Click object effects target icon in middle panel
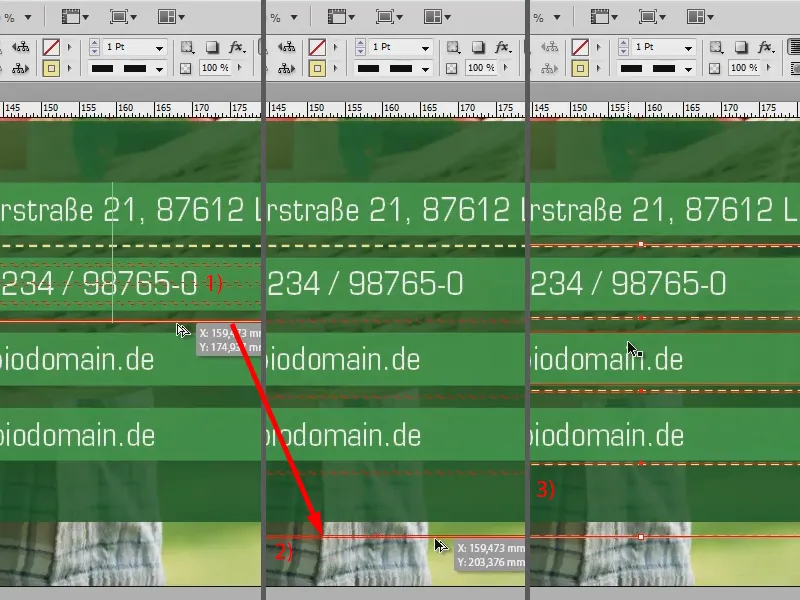Viewport: 800px width, 600px height. coord(453,47)
